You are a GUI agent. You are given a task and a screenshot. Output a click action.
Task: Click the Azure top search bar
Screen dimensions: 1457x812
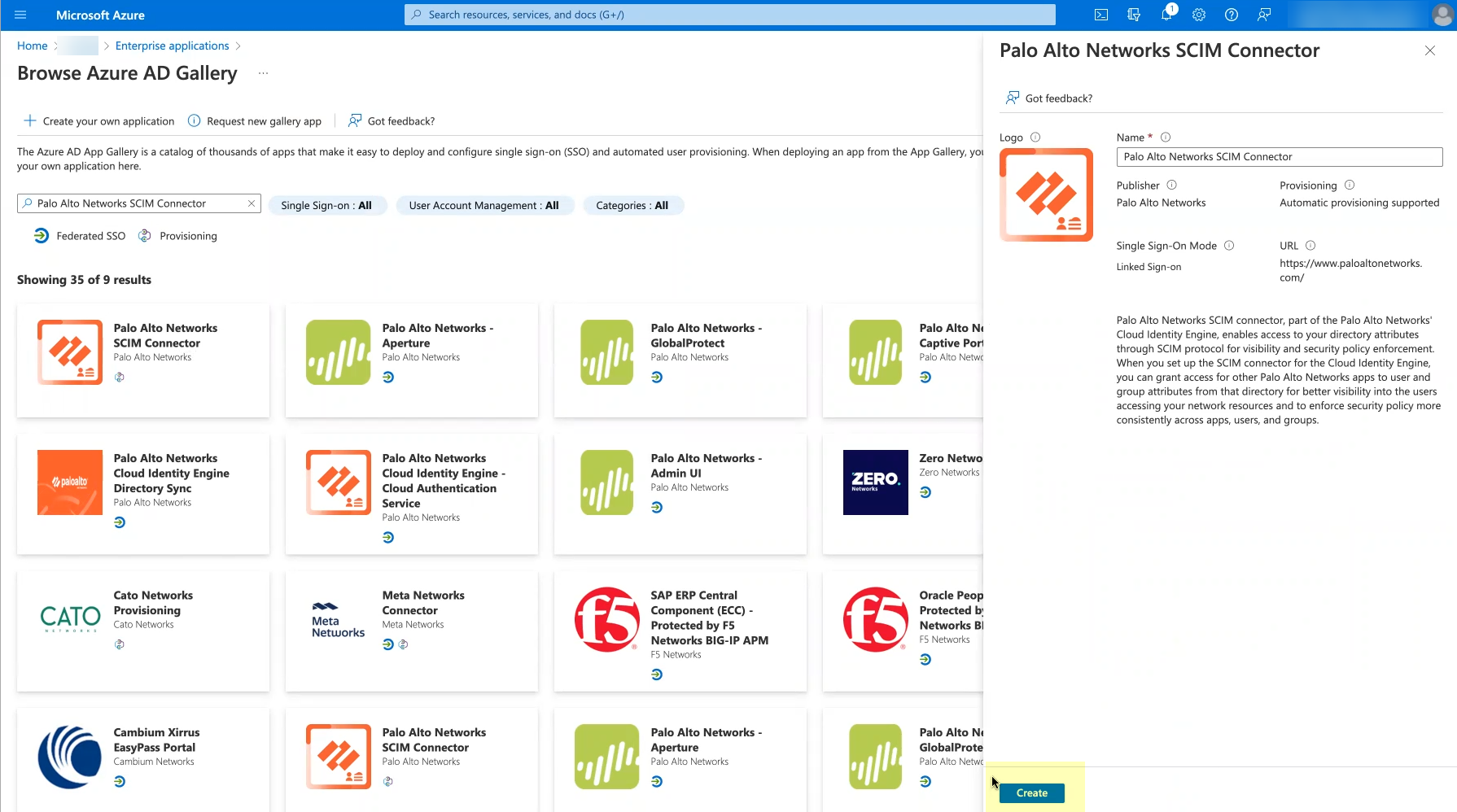(x=730, y=15)
